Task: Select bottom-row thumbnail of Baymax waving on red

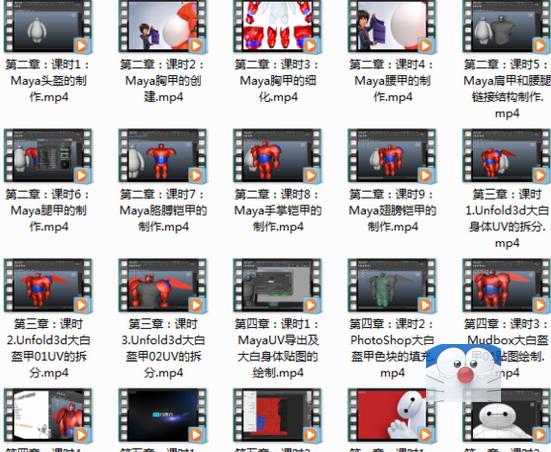Action: [x=392, y=415]
